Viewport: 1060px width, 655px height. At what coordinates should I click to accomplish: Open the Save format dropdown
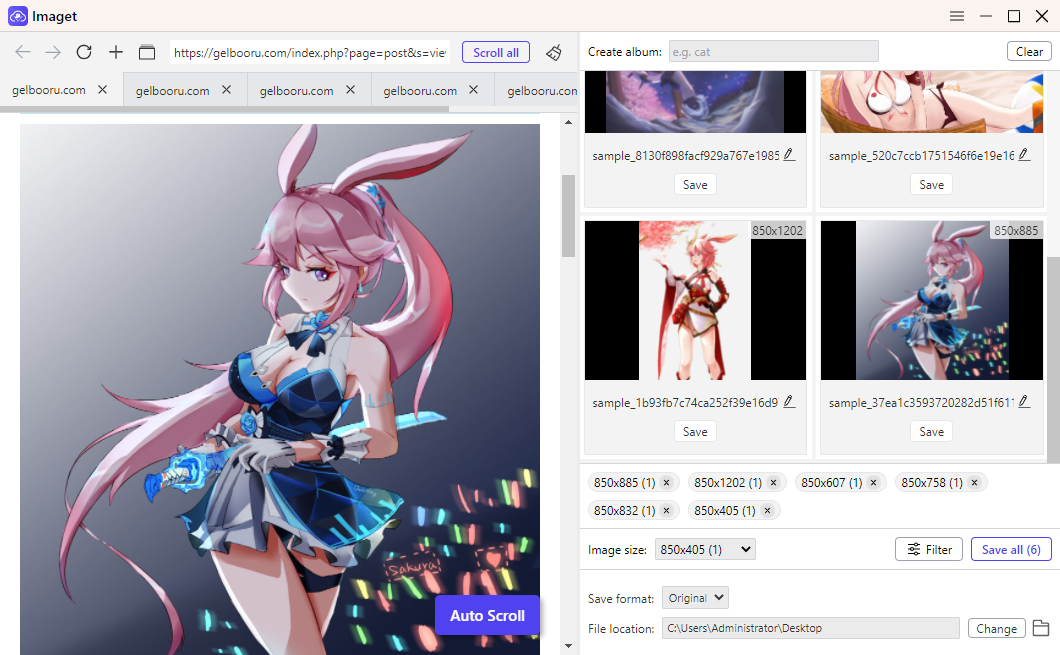695,598
